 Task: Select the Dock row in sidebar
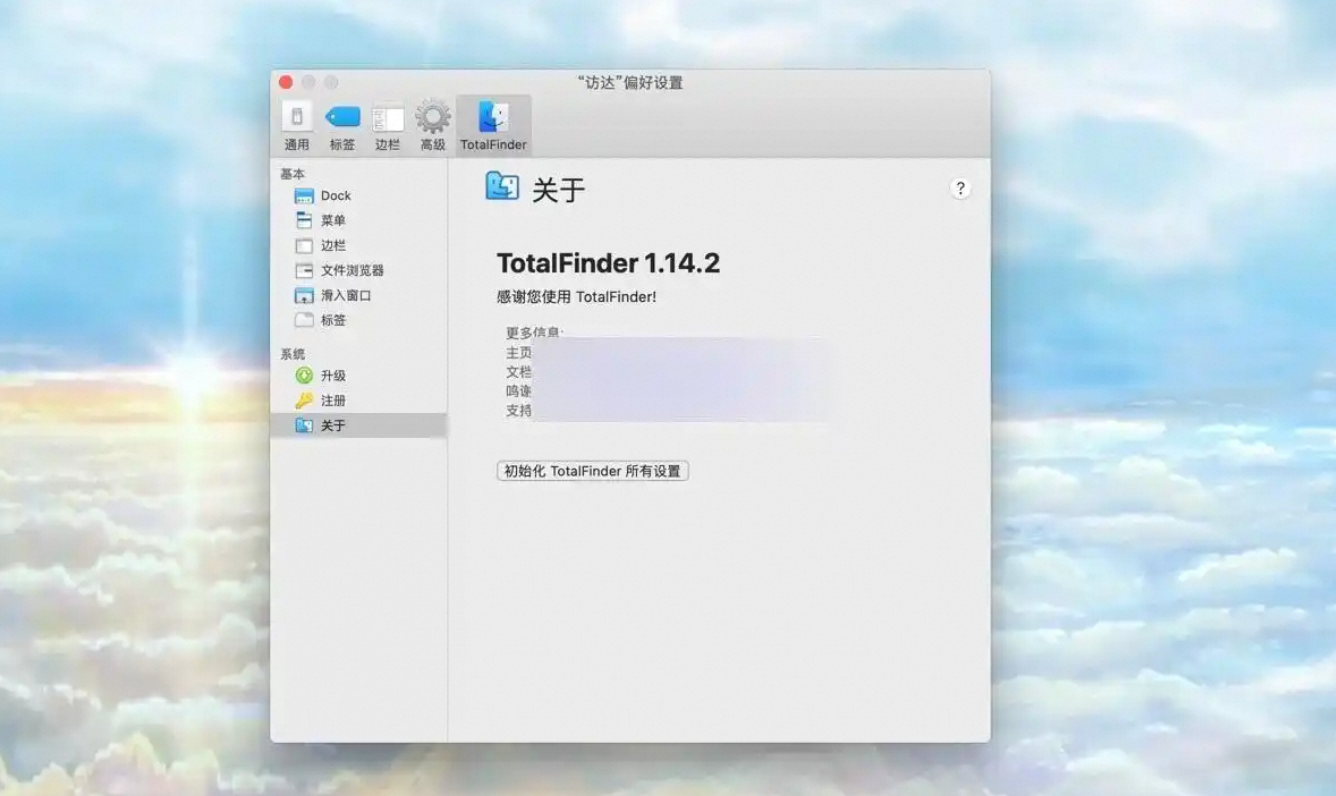pyautogui.click(x=359, y=196)
